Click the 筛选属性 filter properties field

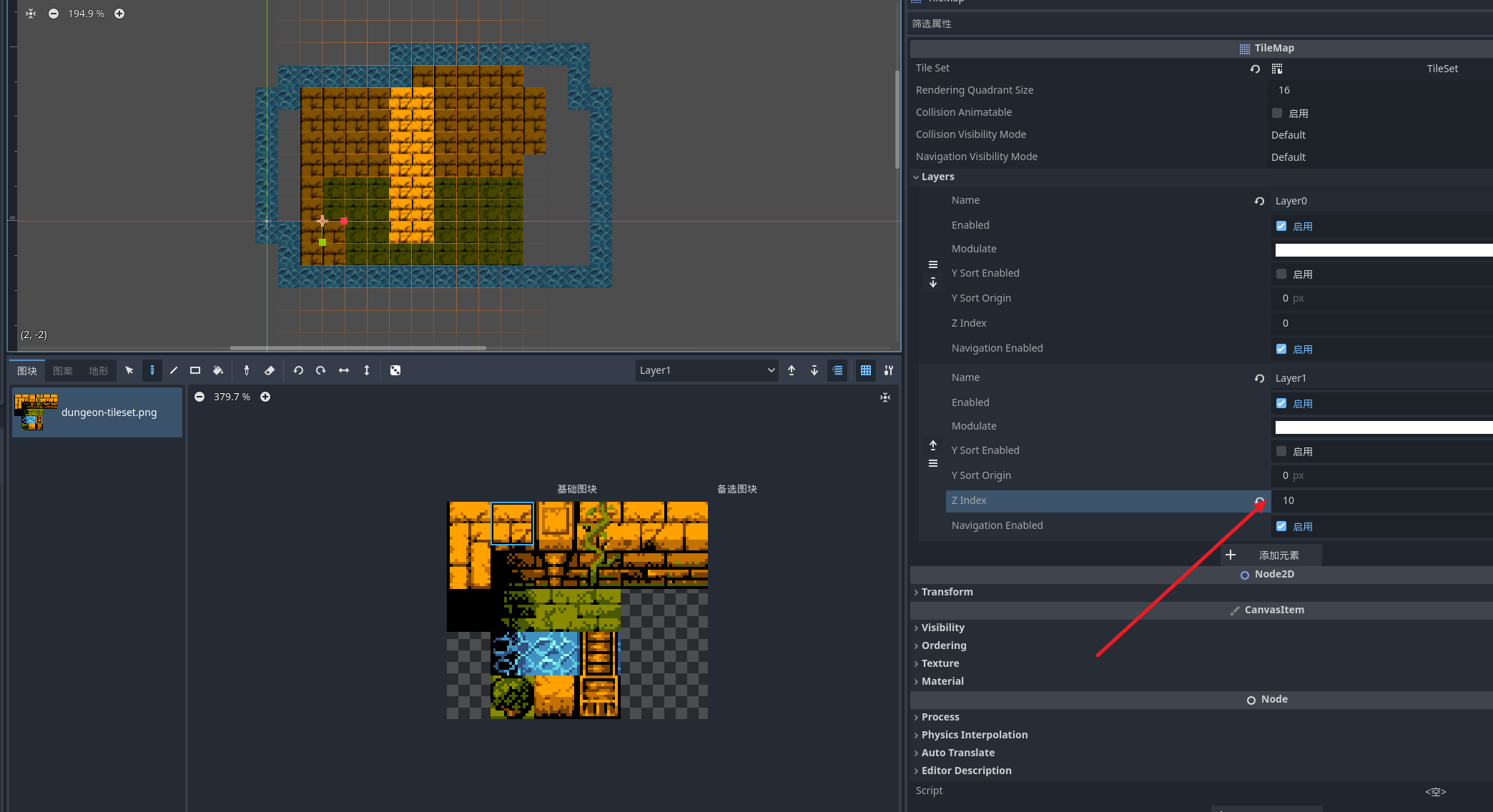(x=1201, y=24)
